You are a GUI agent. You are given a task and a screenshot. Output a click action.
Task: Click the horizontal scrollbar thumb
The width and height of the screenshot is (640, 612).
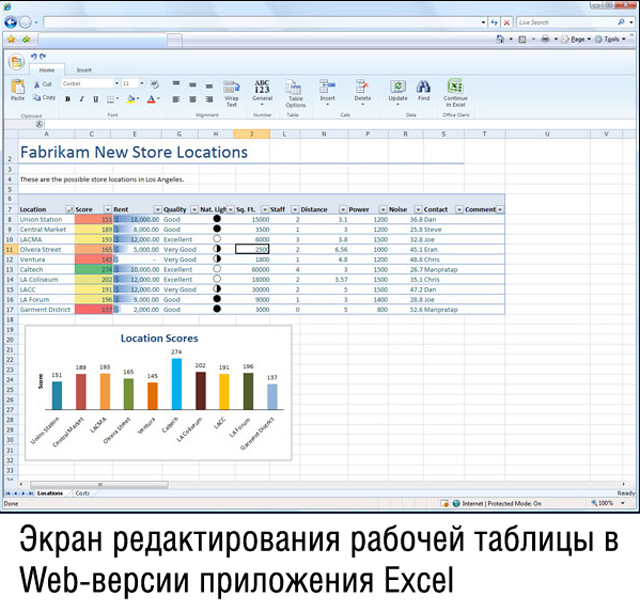click(x=100, y=485)
